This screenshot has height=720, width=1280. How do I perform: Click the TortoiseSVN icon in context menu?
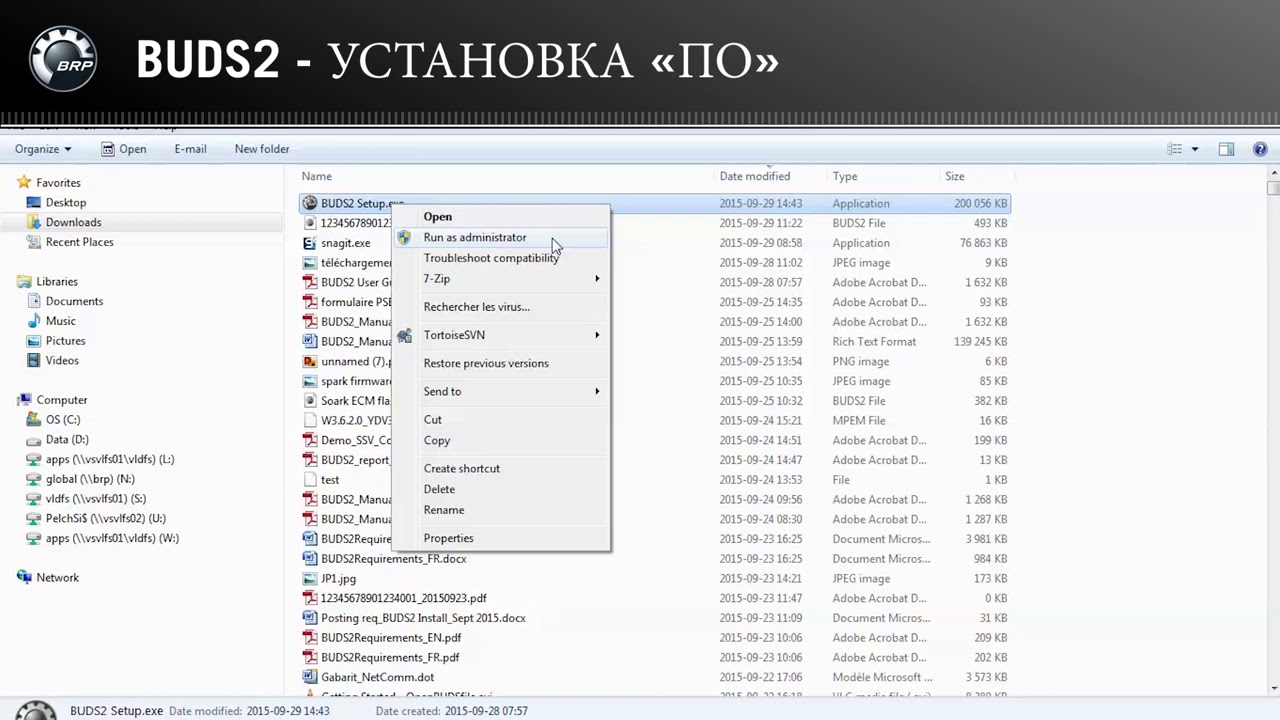click(x=404, y=335)
